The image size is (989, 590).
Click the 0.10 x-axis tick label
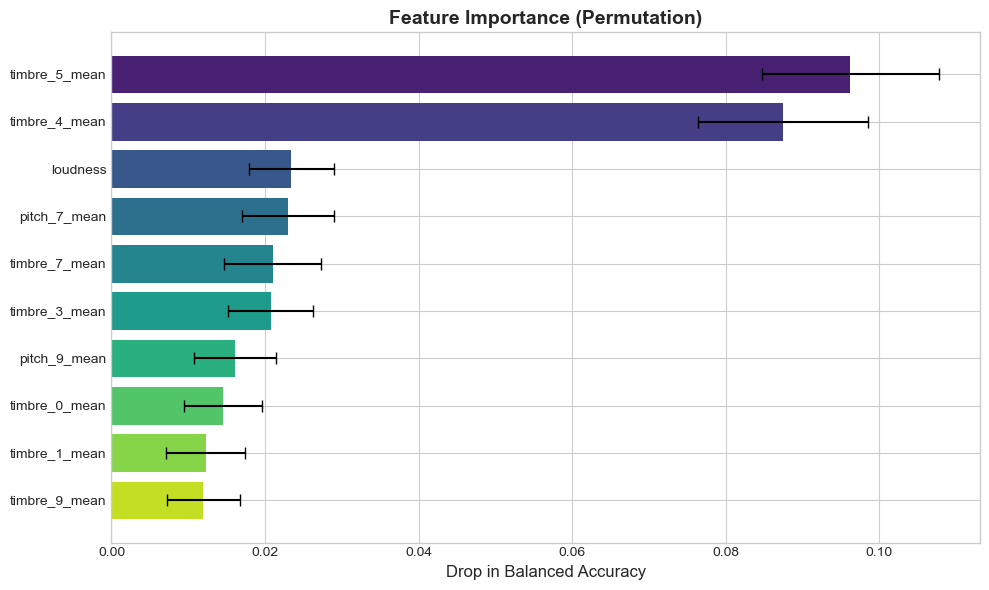(879, 552)
